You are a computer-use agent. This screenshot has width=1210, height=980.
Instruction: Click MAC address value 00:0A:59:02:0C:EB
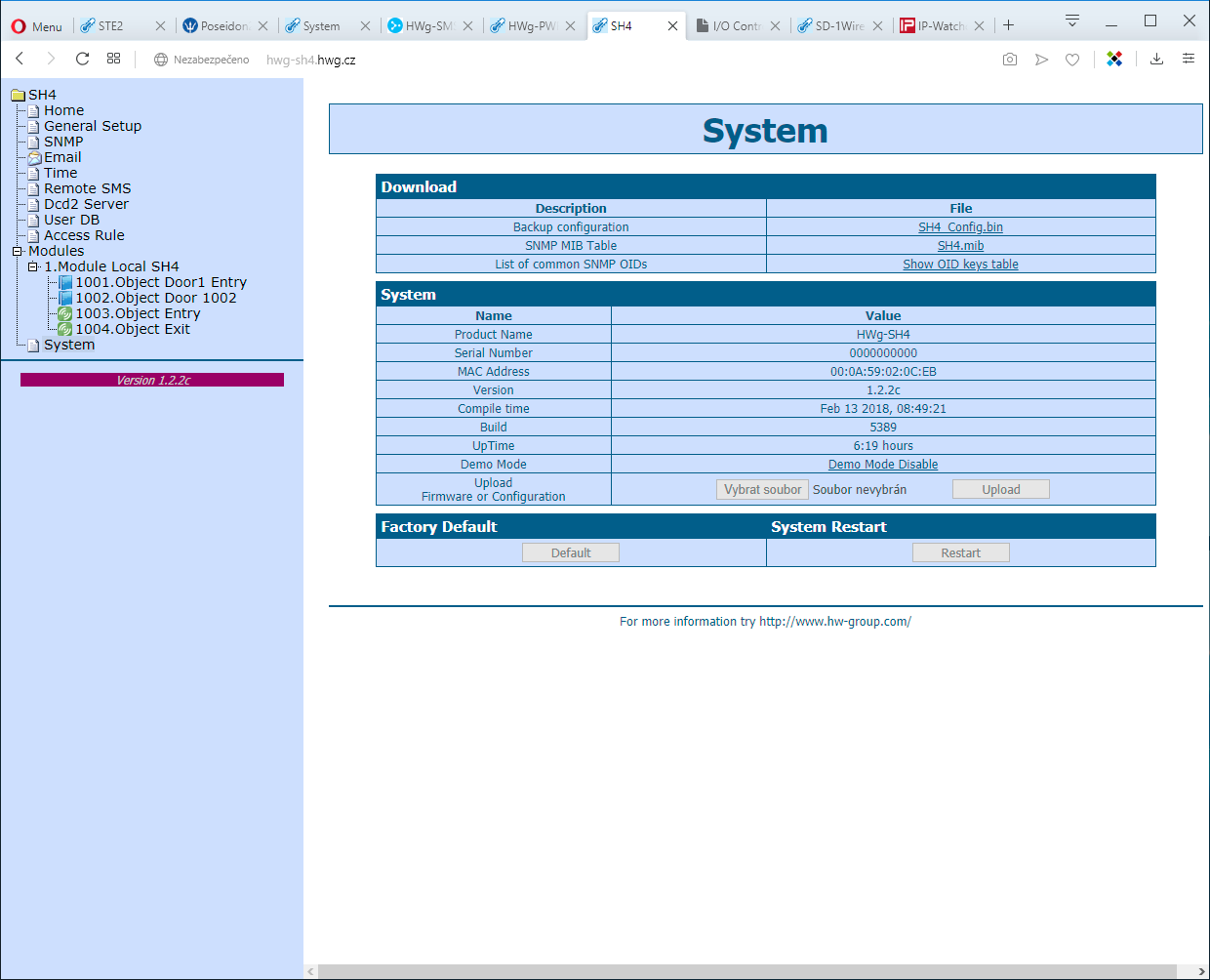pos(883,372)
